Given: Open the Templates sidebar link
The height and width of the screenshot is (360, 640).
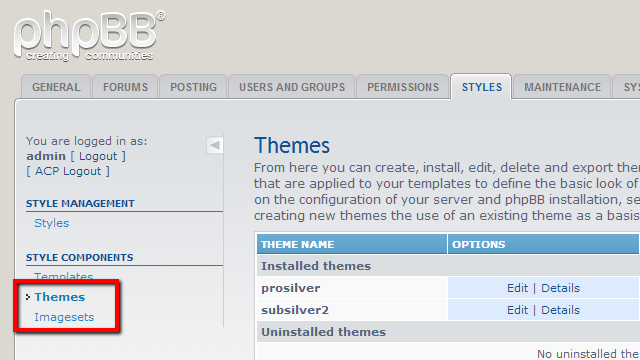Looking at the screenshot, I should click(x=64, y=276).
